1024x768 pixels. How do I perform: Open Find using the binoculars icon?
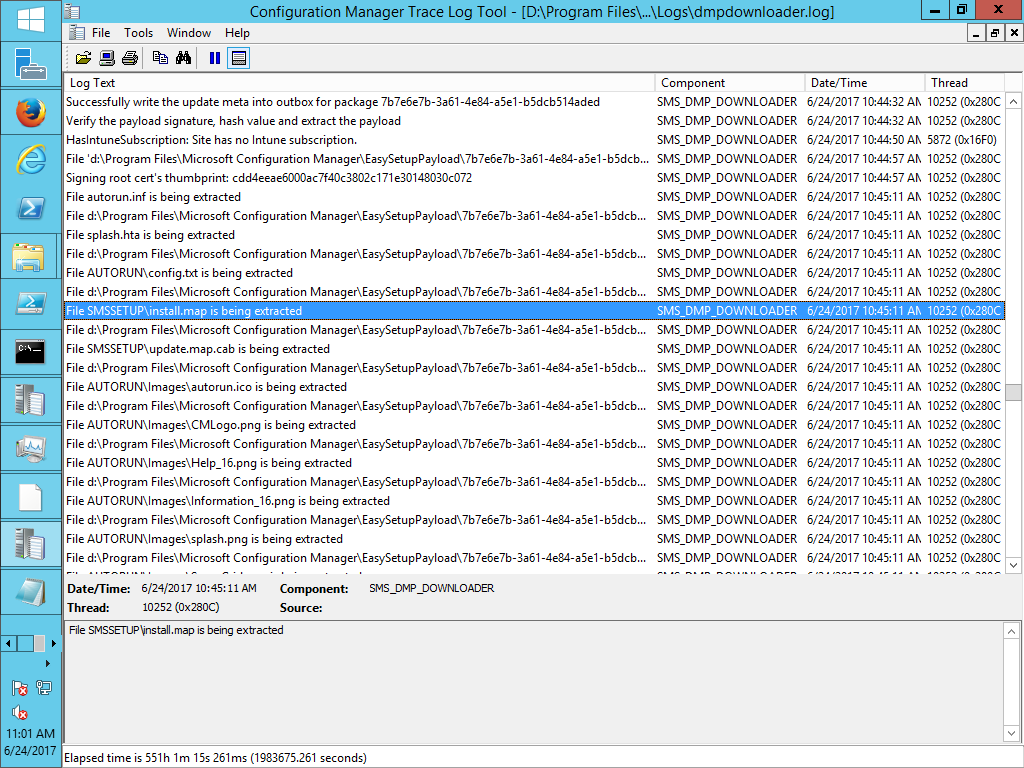coord(184,58)
